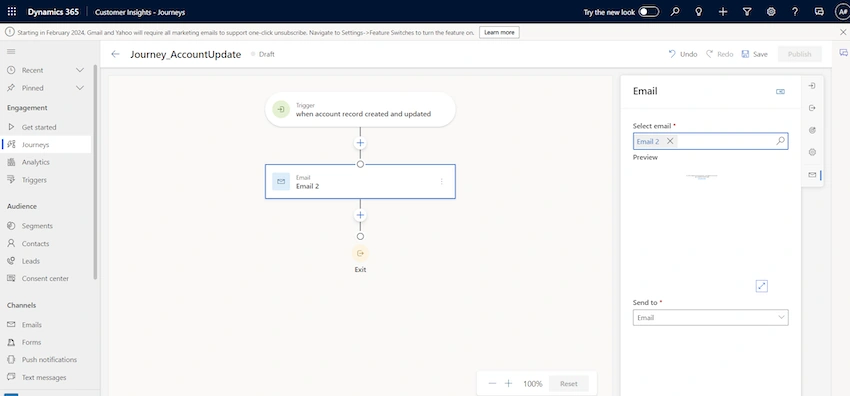This screenshot has height=396, width=850.
Task: Open the email tab icon in side rail
Action: [812, 174]
